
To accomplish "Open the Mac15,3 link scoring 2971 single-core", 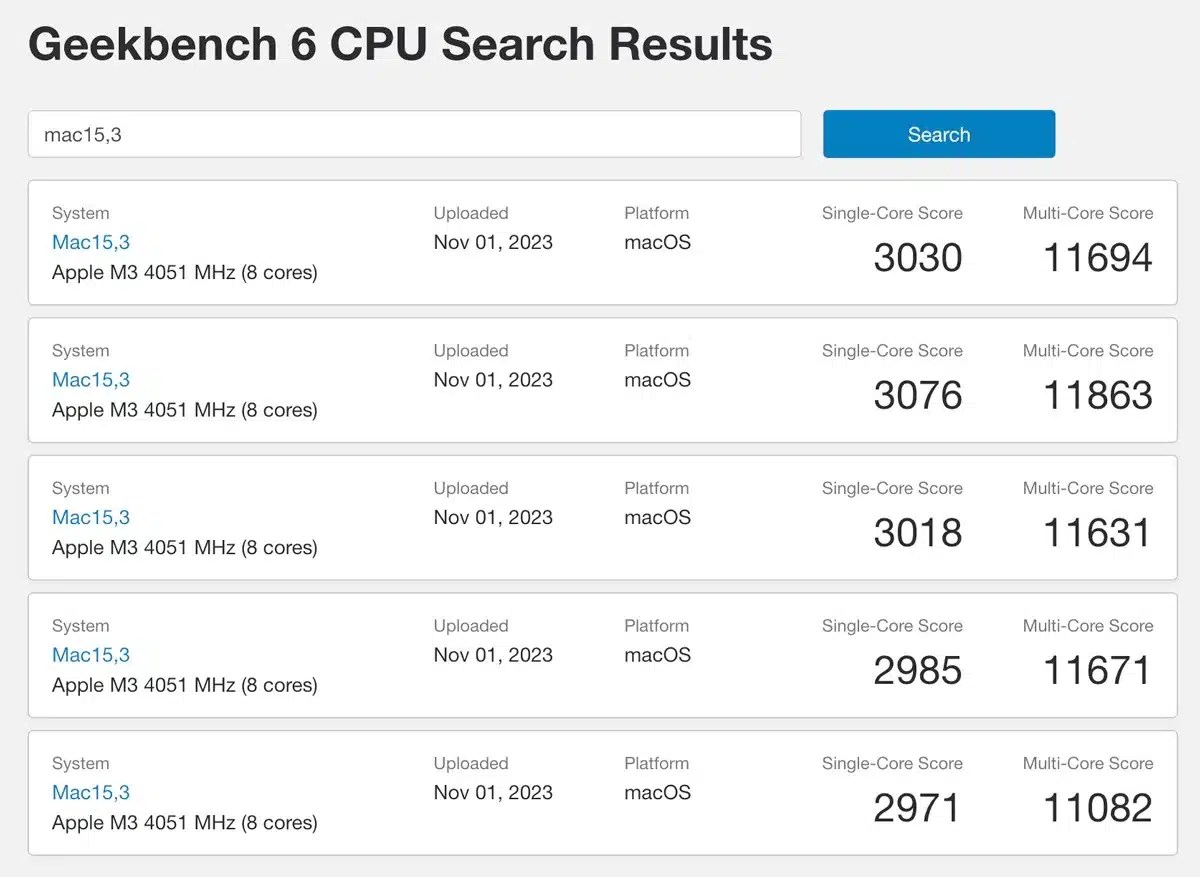I will pos(91,792).
